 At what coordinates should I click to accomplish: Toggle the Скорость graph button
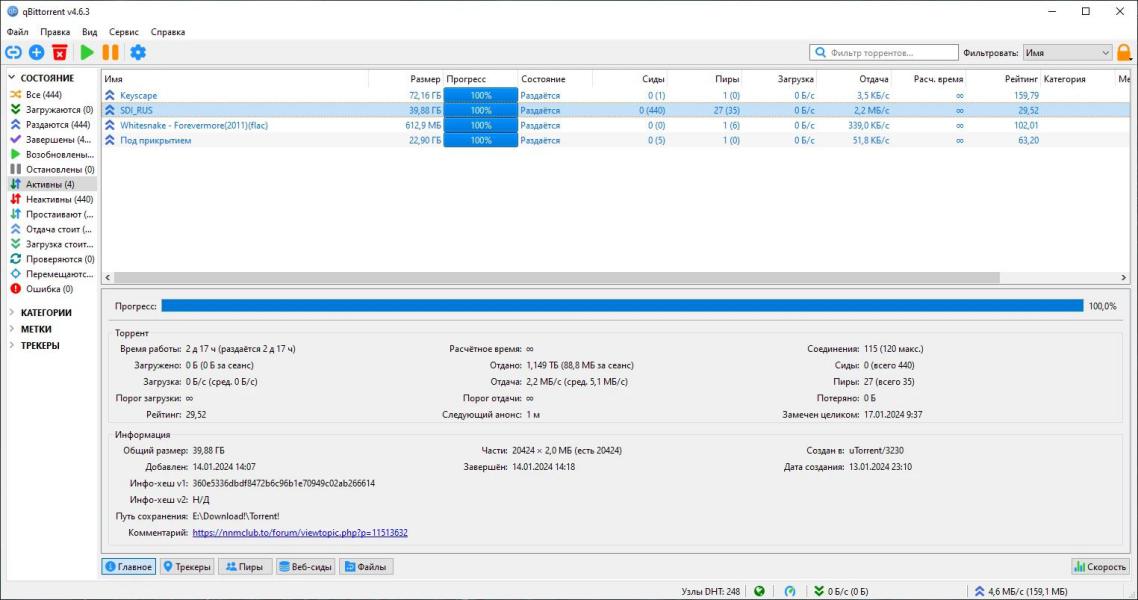click(x=1100, y=567)
